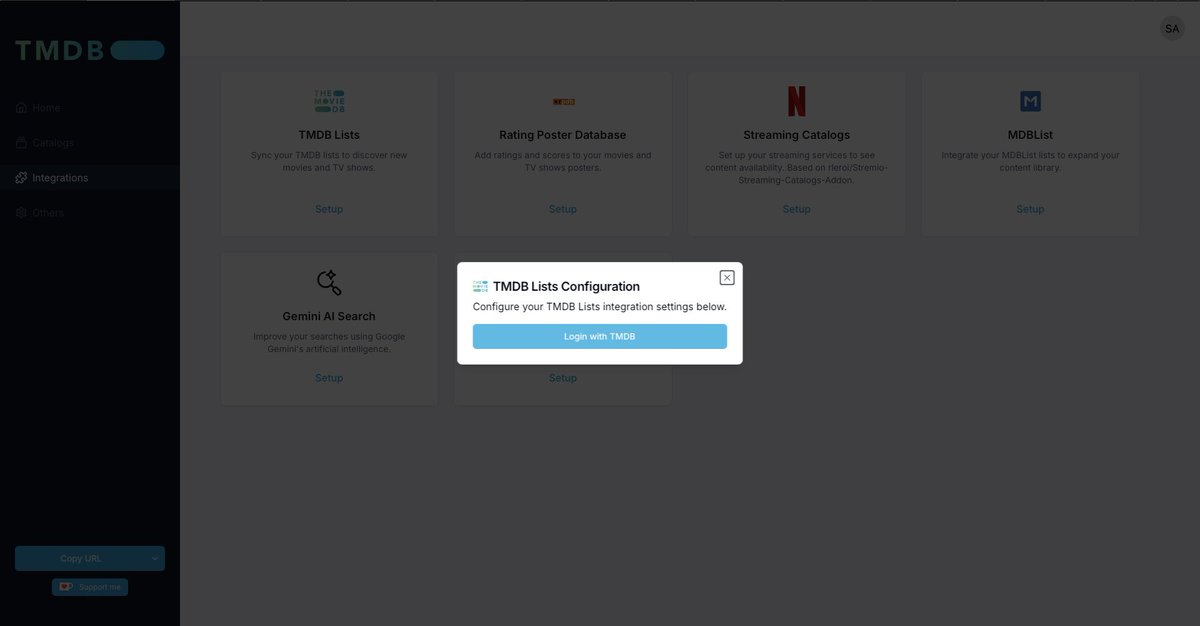Click Setup under Rating Poster Database
The image size is (1200, 626).
pyautogui.click(x=563, y=209)
